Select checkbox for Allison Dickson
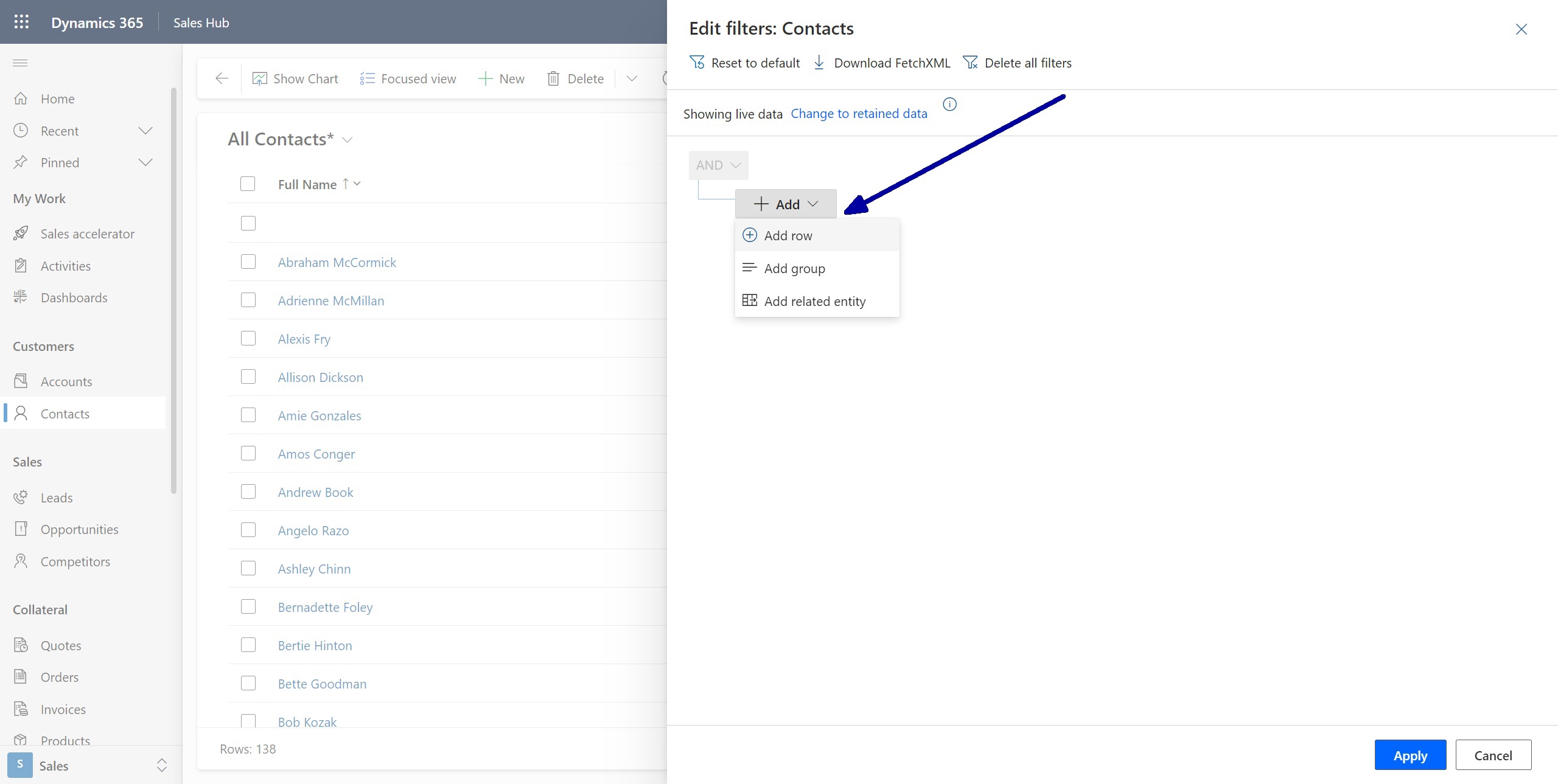 coord(248,376)
